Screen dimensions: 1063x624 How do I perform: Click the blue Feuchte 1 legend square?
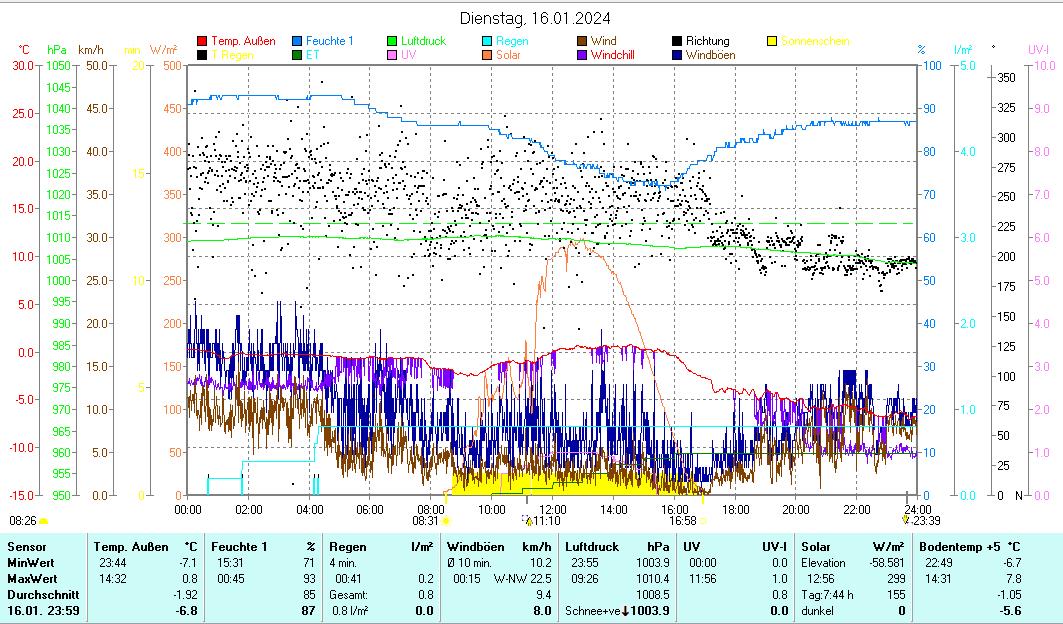pyautogui.click(x=298, y=42)
